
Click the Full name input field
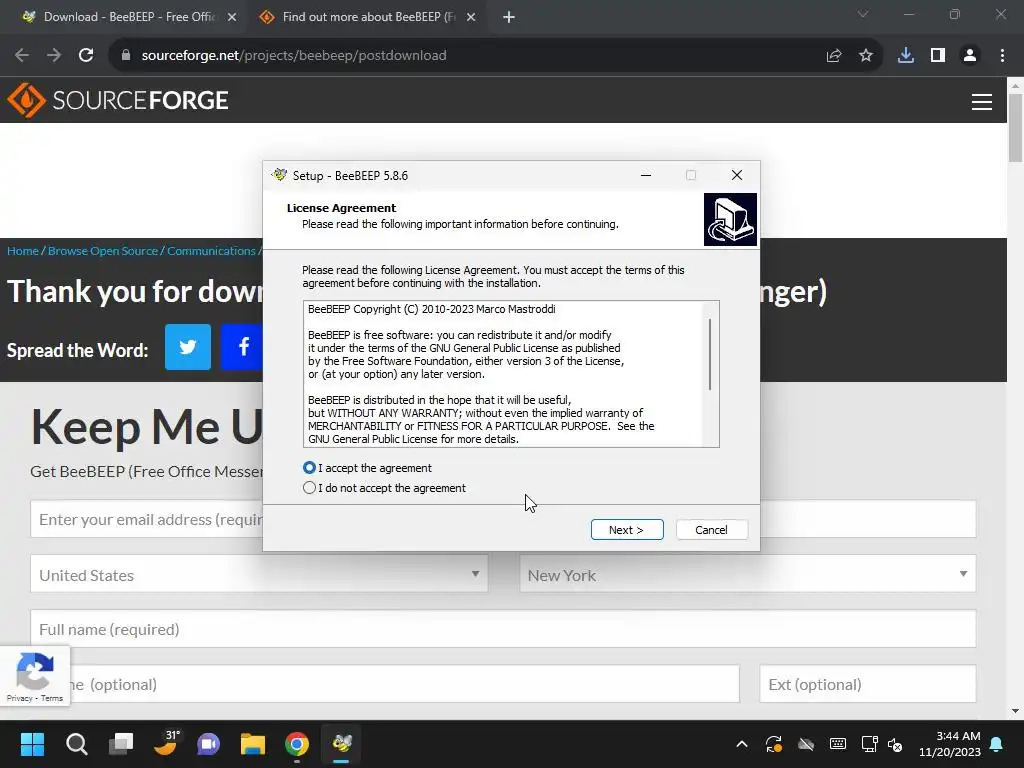[x=503, y=629]
